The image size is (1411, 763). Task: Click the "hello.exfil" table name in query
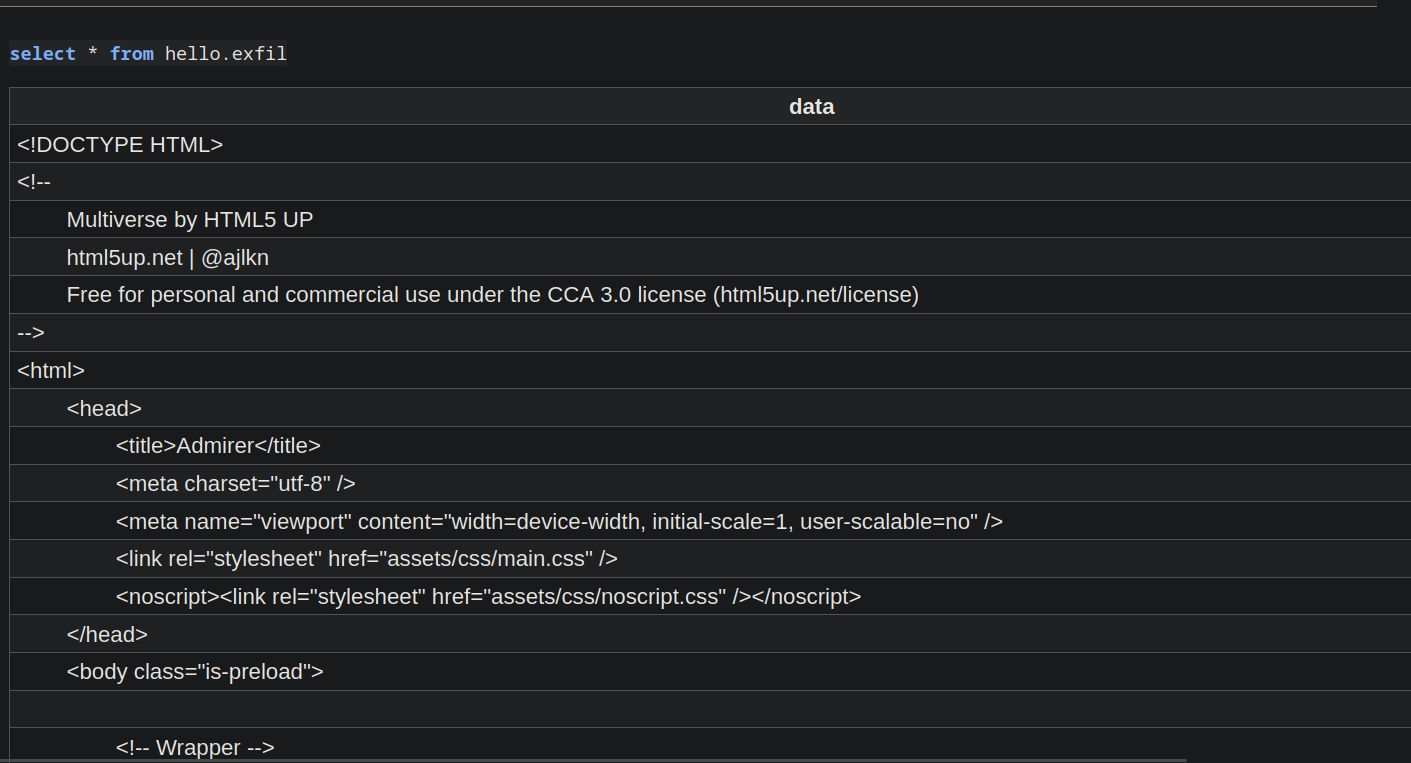(226, 54)
